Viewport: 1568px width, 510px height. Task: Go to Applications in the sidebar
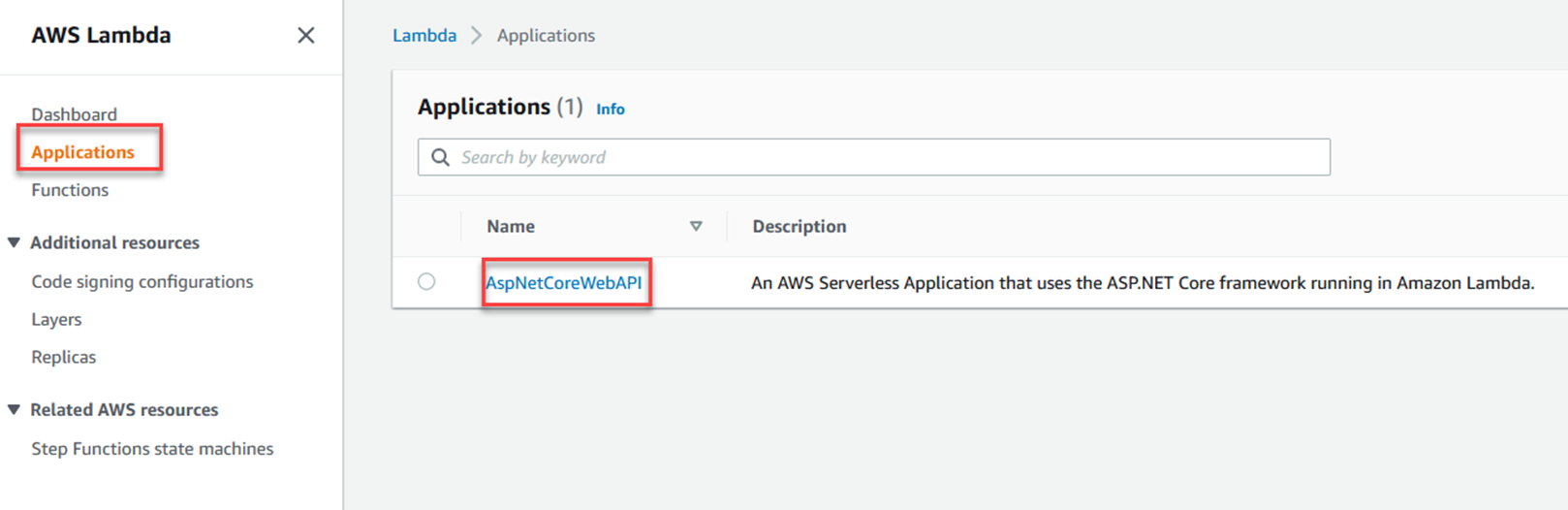pyautogui.click(x=82, y=152)
